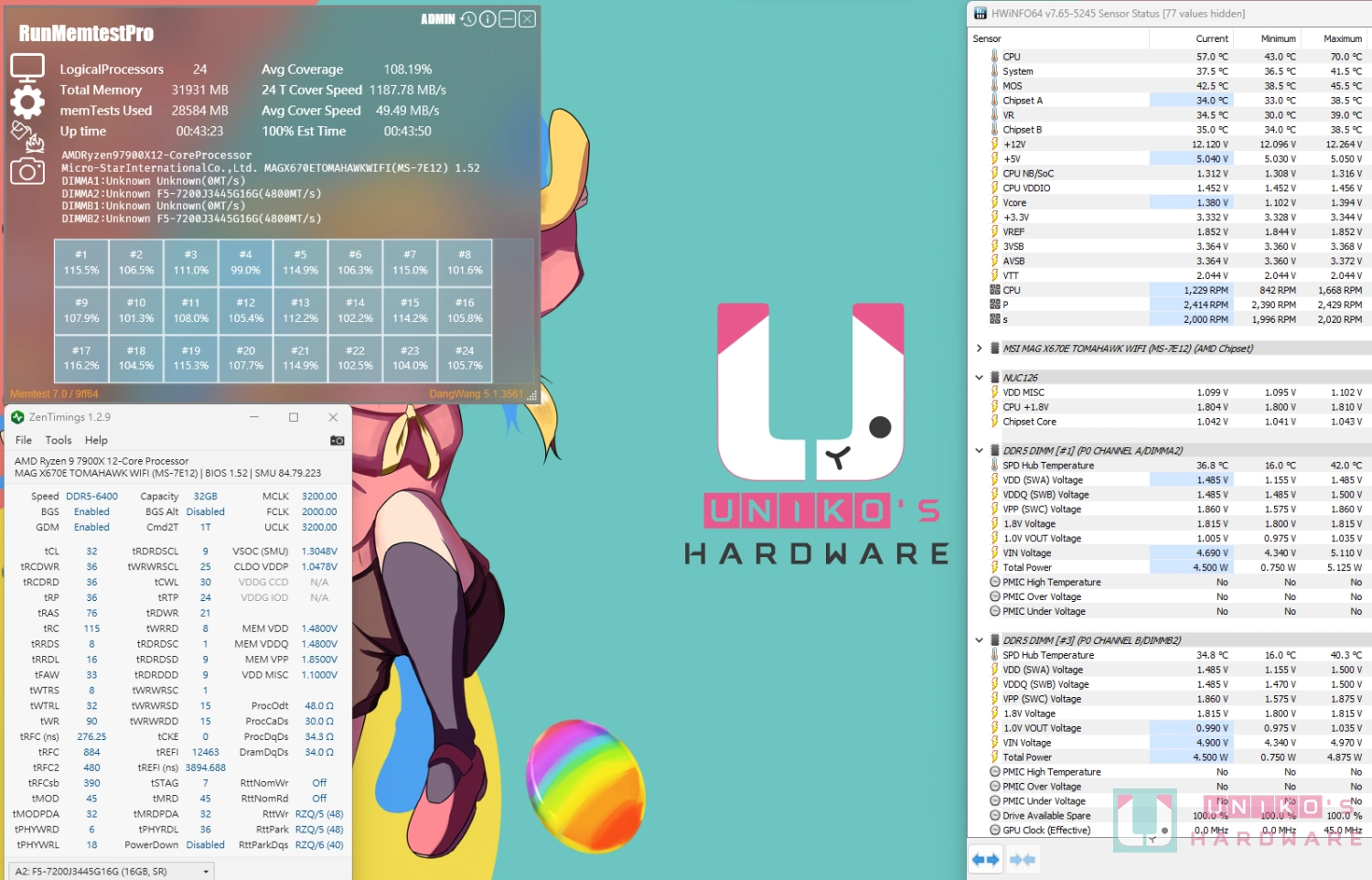Click the bucket and fire icon in RunMemtestPro
The height and width of the screenshot is (880, 1372).
pos(27,136)
